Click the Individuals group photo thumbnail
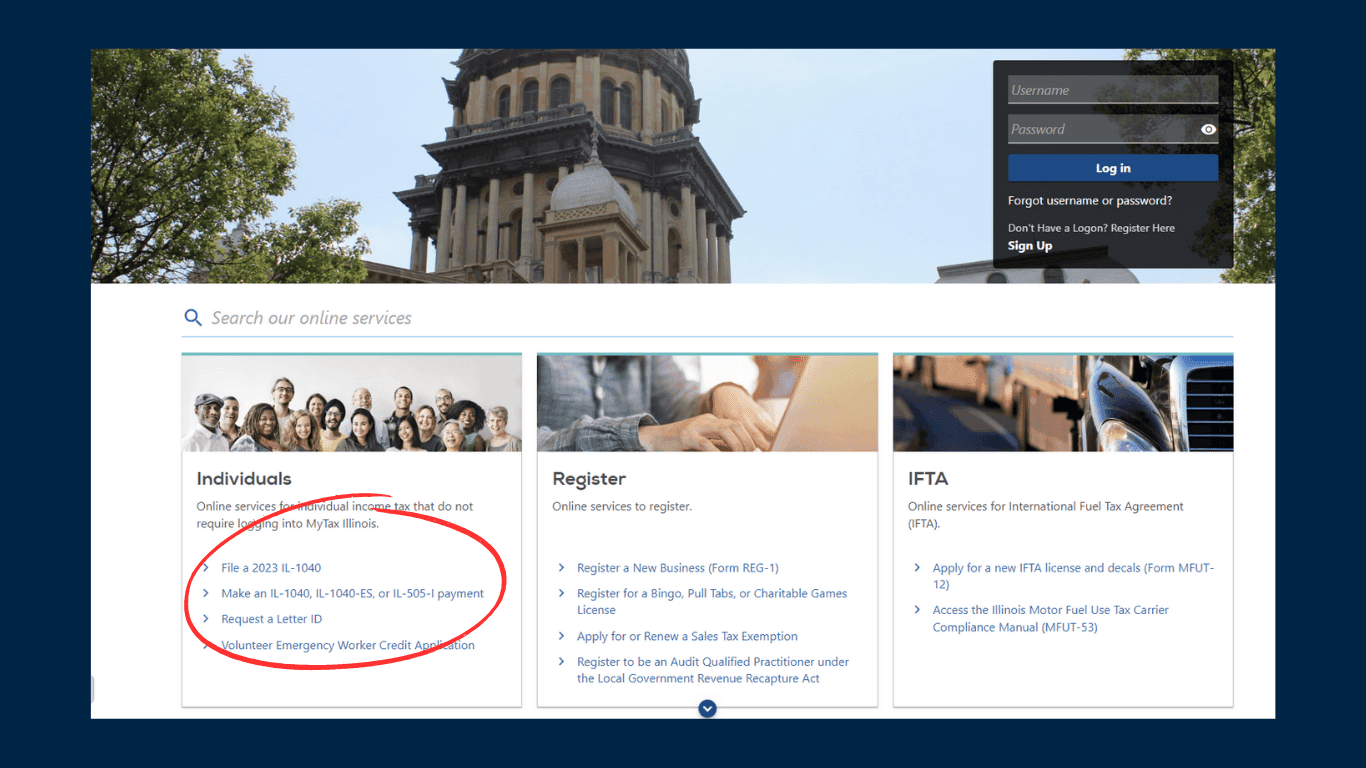Viewport: 1366px width, 768px height. tap(351, 403)
